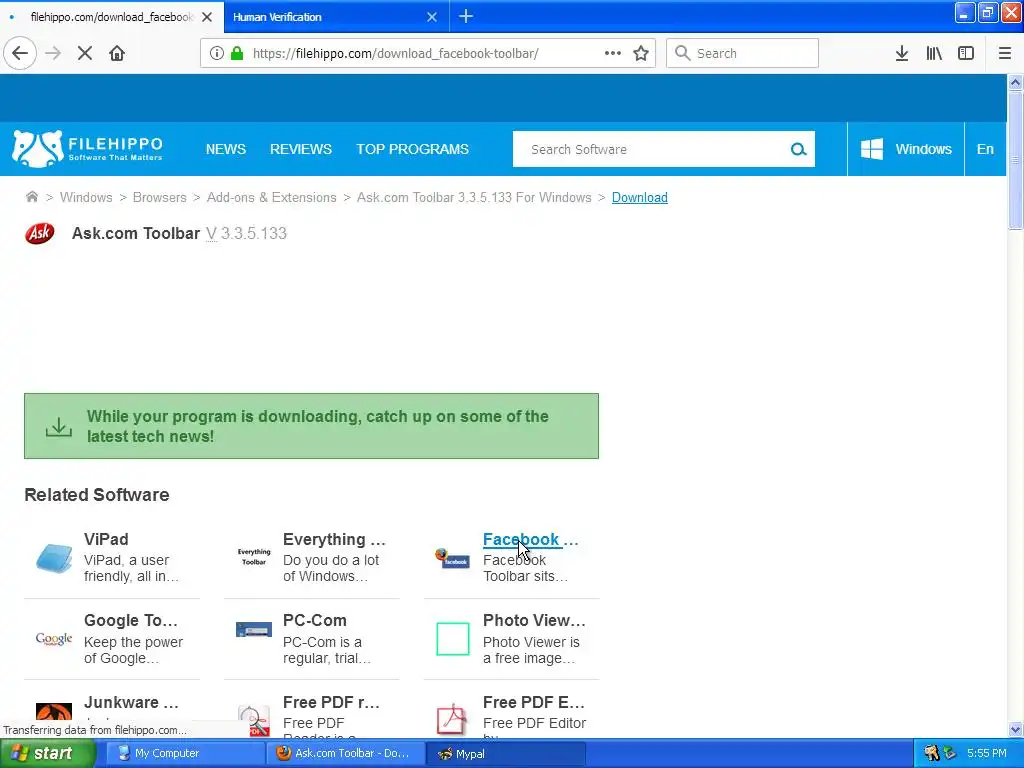
Task: Open the PC-Com related software title
Action: 315,620
